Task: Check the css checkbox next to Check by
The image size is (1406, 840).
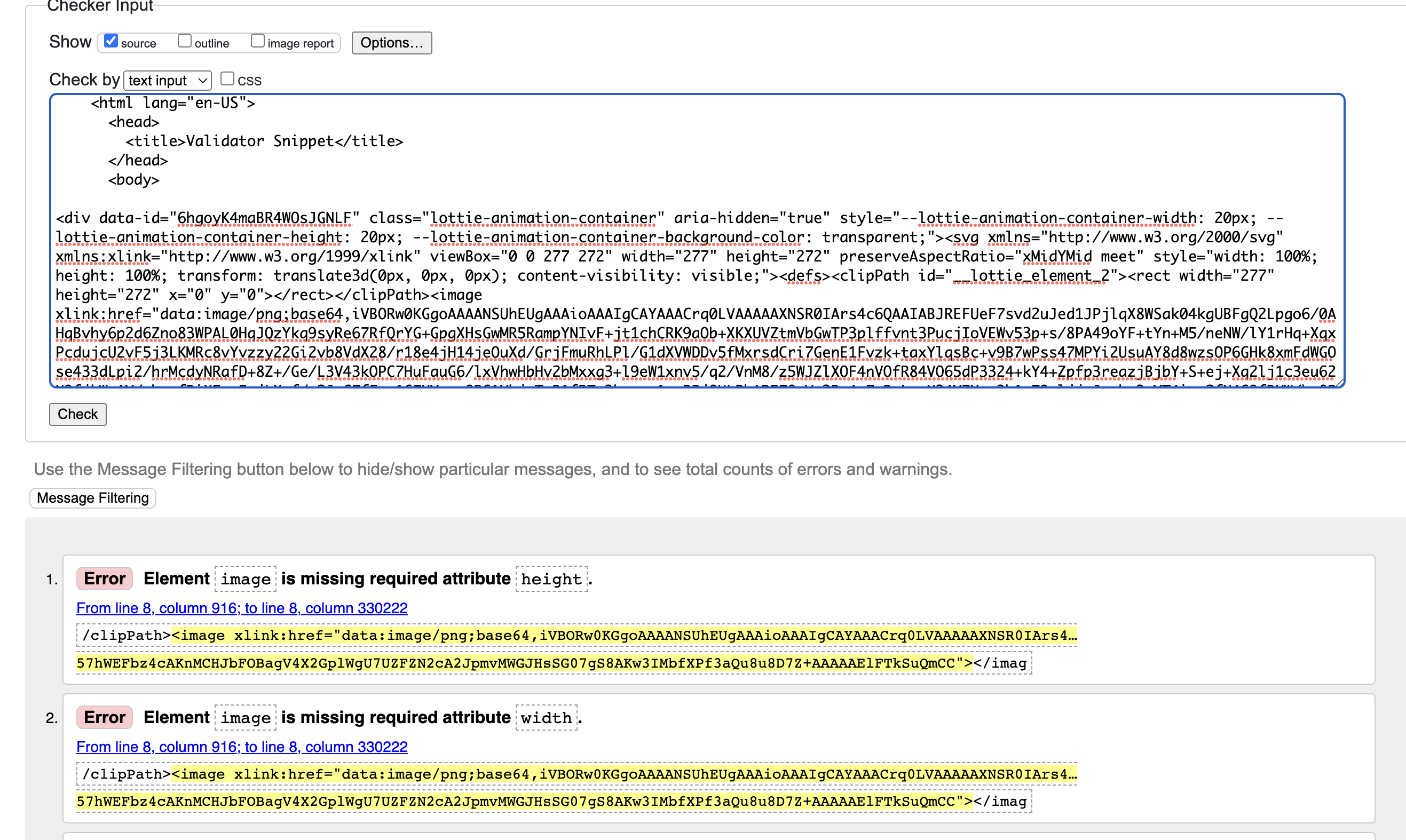Action: [x=227, y=78]
